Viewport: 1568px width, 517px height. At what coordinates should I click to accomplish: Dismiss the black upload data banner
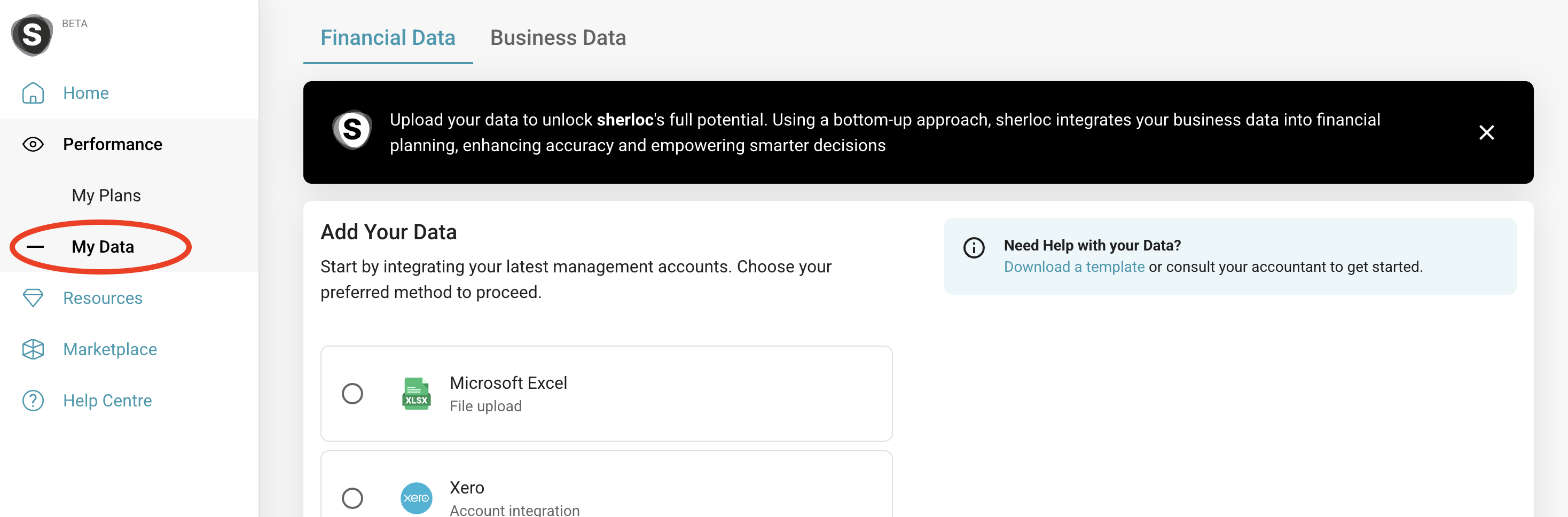click(1486, 132)
